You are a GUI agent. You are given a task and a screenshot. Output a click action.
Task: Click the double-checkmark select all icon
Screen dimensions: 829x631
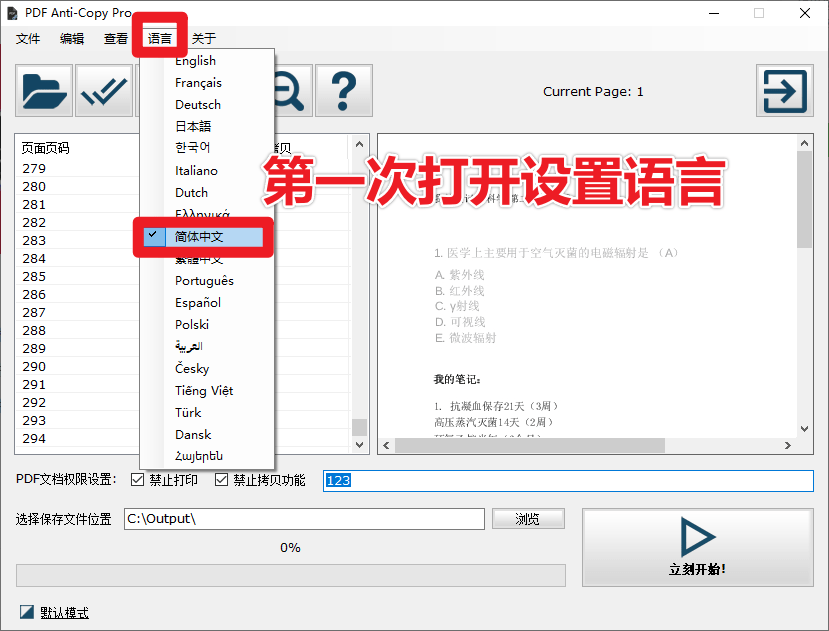coord(104,92)
